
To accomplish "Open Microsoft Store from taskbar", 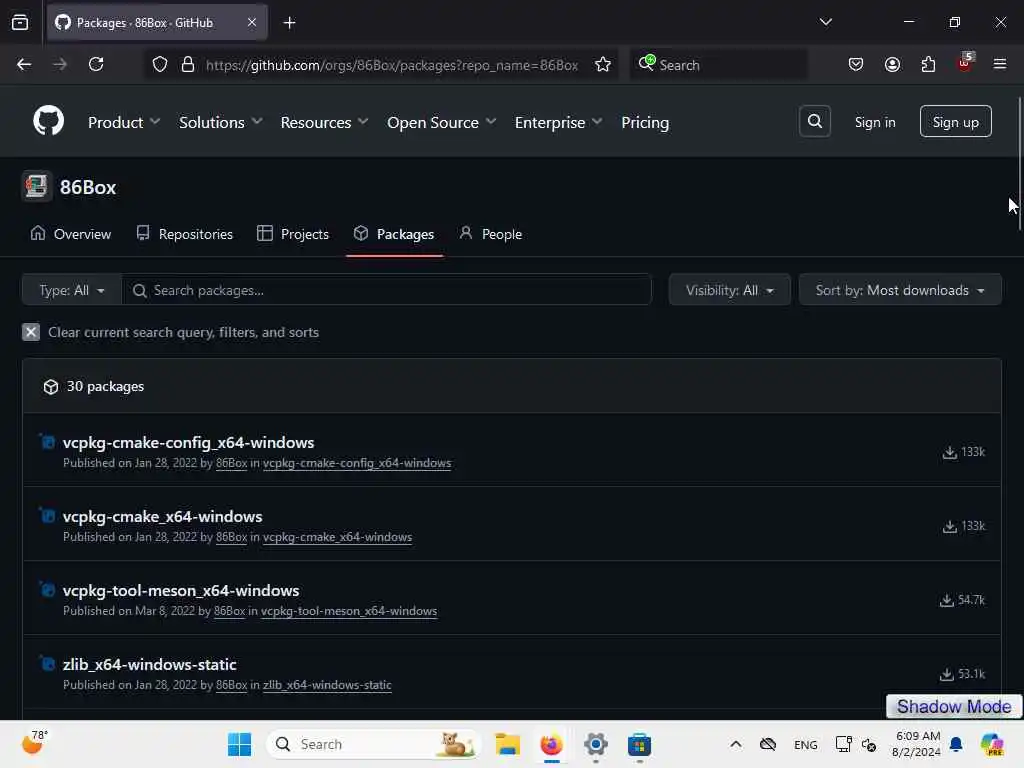I will pyautogui.click(x=639, y=744).
